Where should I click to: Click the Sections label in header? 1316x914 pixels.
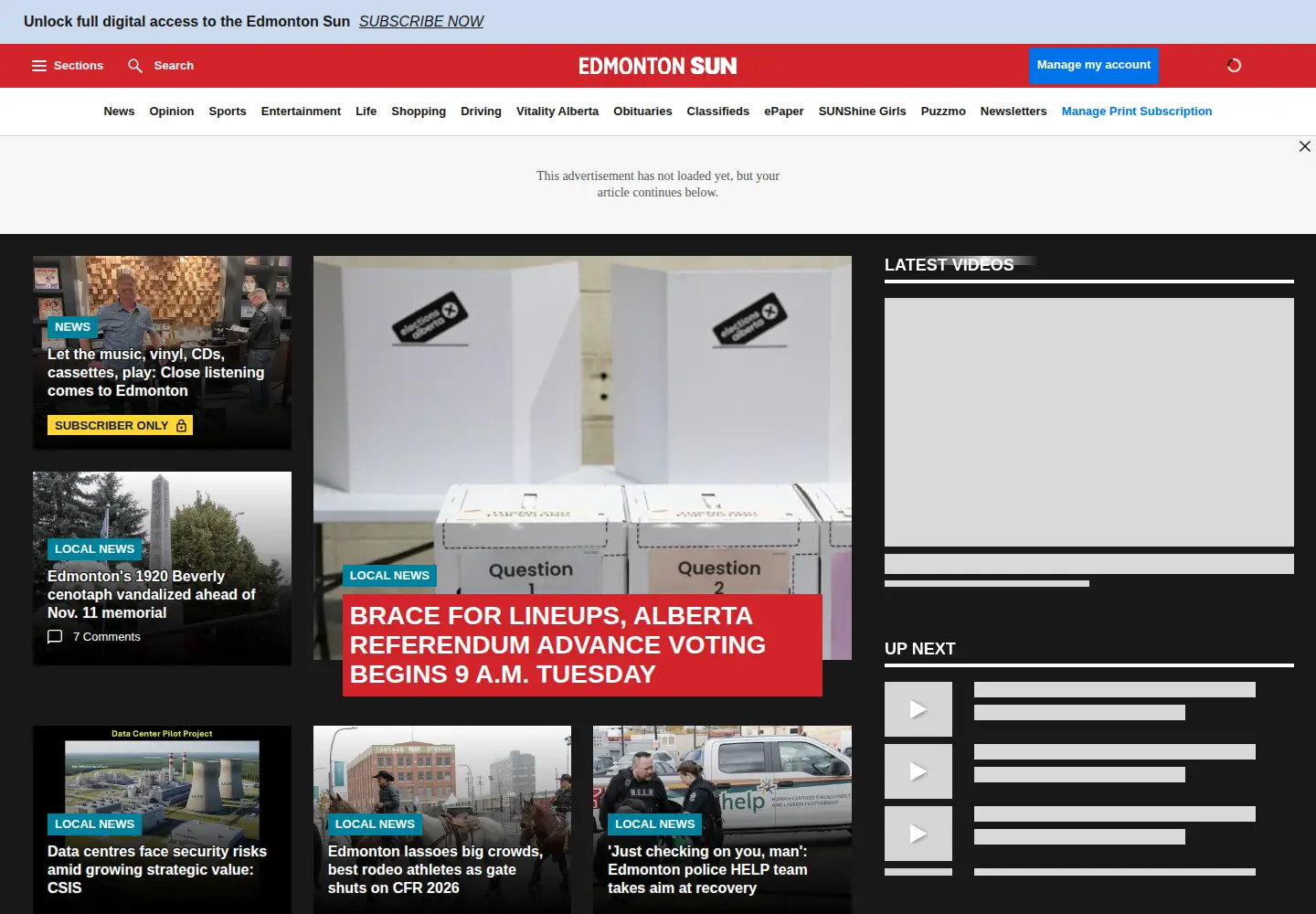click(x=79, y=66)
